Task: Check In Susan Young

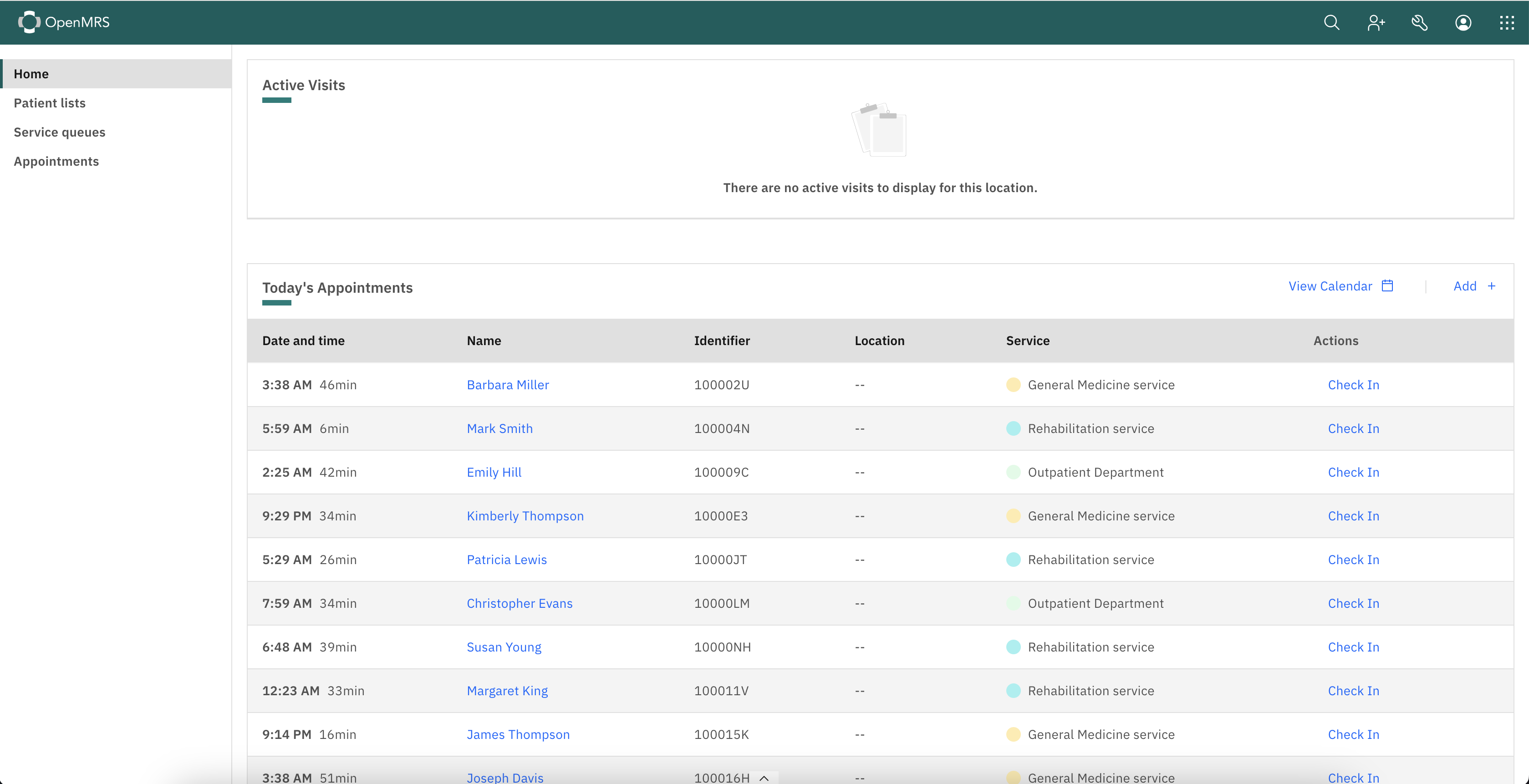Action: pyautogui.click(x=1353, y=647)
